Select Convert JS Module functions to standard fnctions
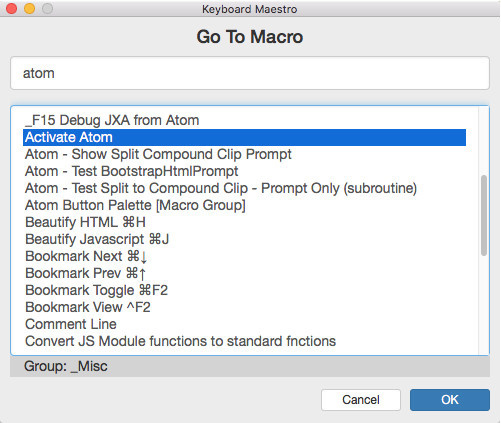 point(244,341)
